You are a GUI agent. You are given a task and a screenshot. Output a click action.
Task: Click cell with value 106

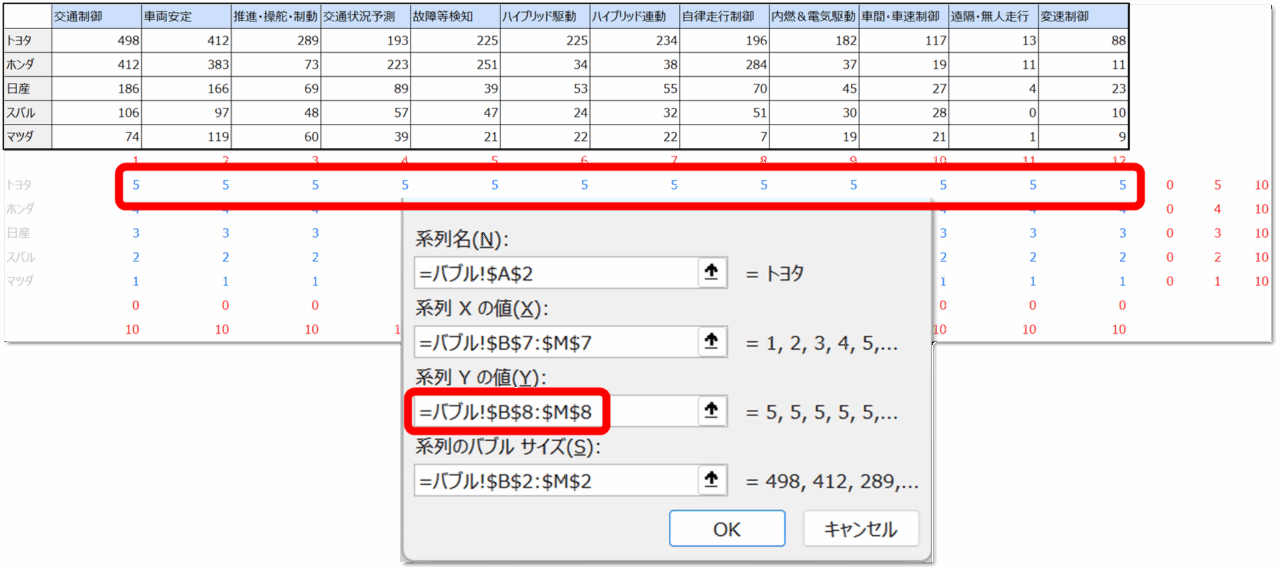96,113
